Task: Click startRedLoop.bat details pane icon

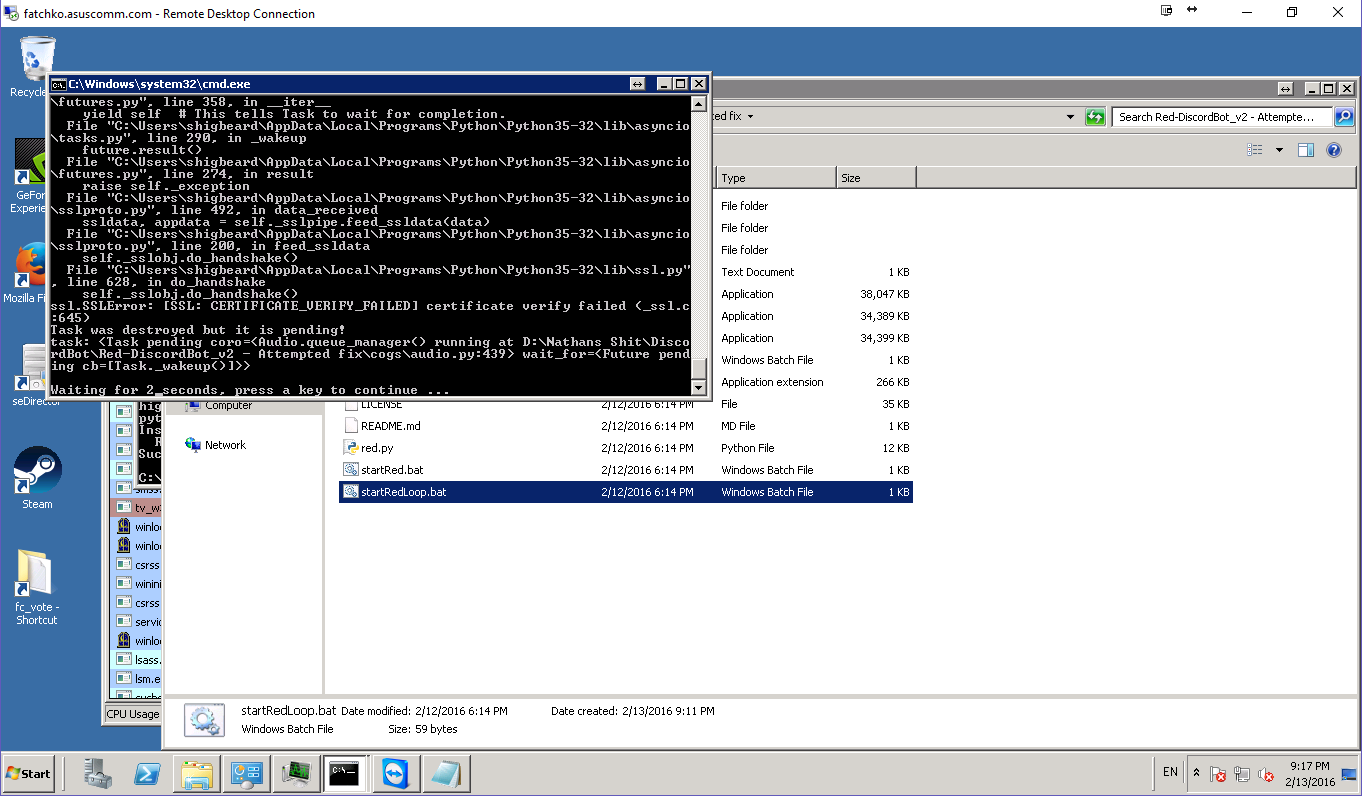Action: click(205, 720)
